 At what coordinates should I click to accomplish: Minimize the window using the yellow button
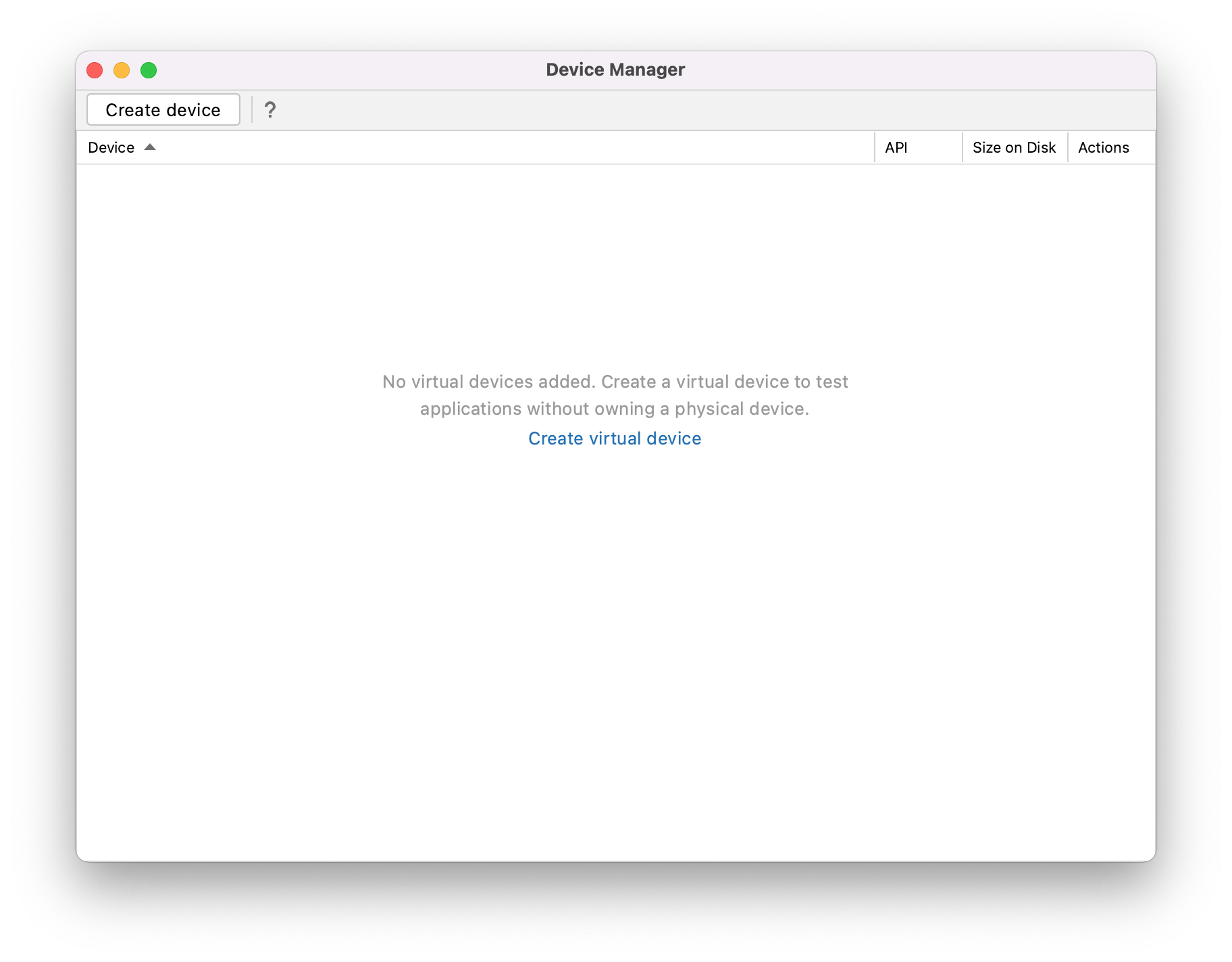[x=122, y=70]
